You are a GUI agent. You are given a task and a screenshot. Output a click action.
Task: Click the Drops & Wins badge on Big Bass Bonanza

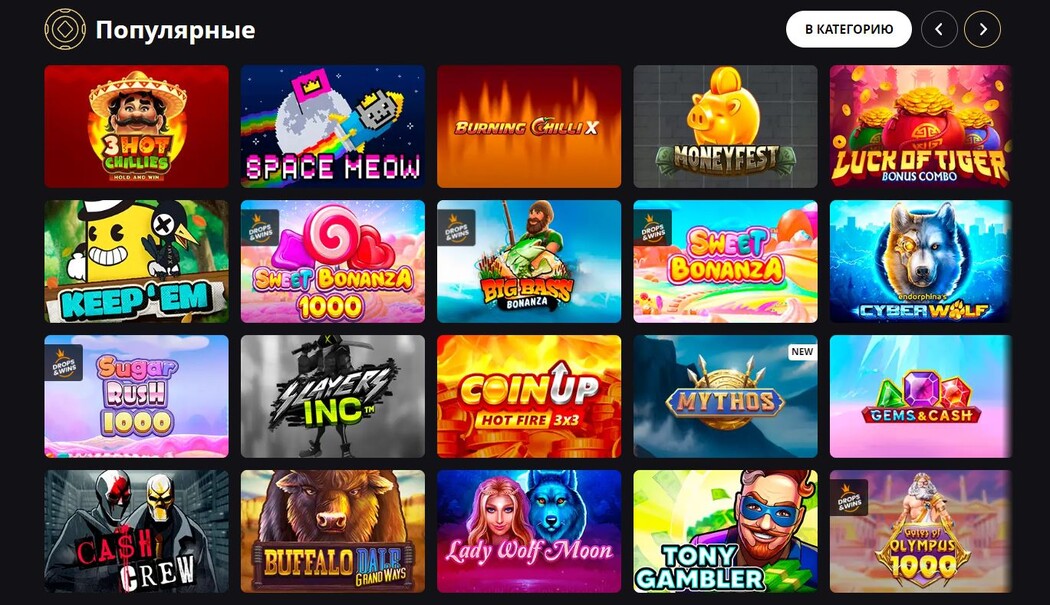[x=457, y=228]
